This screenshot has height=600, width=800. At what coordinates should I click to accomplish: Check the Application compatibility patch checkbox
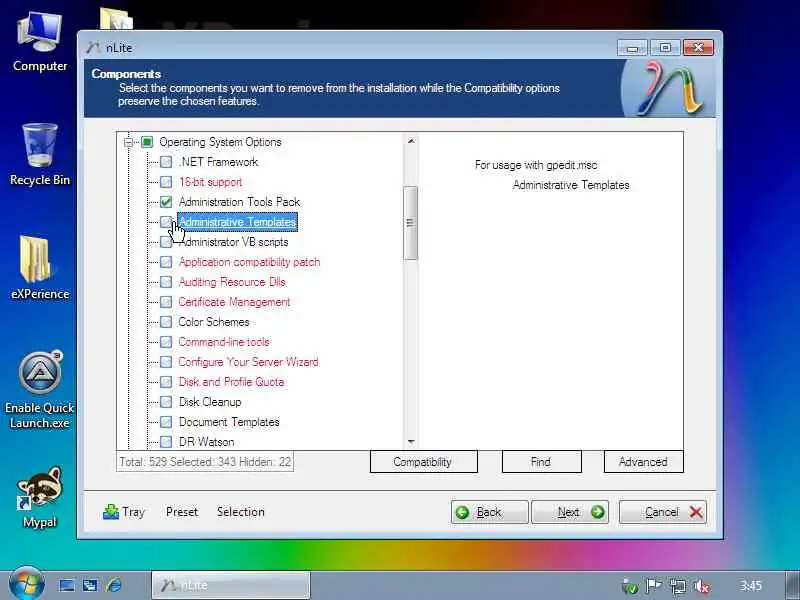point(166,262)
